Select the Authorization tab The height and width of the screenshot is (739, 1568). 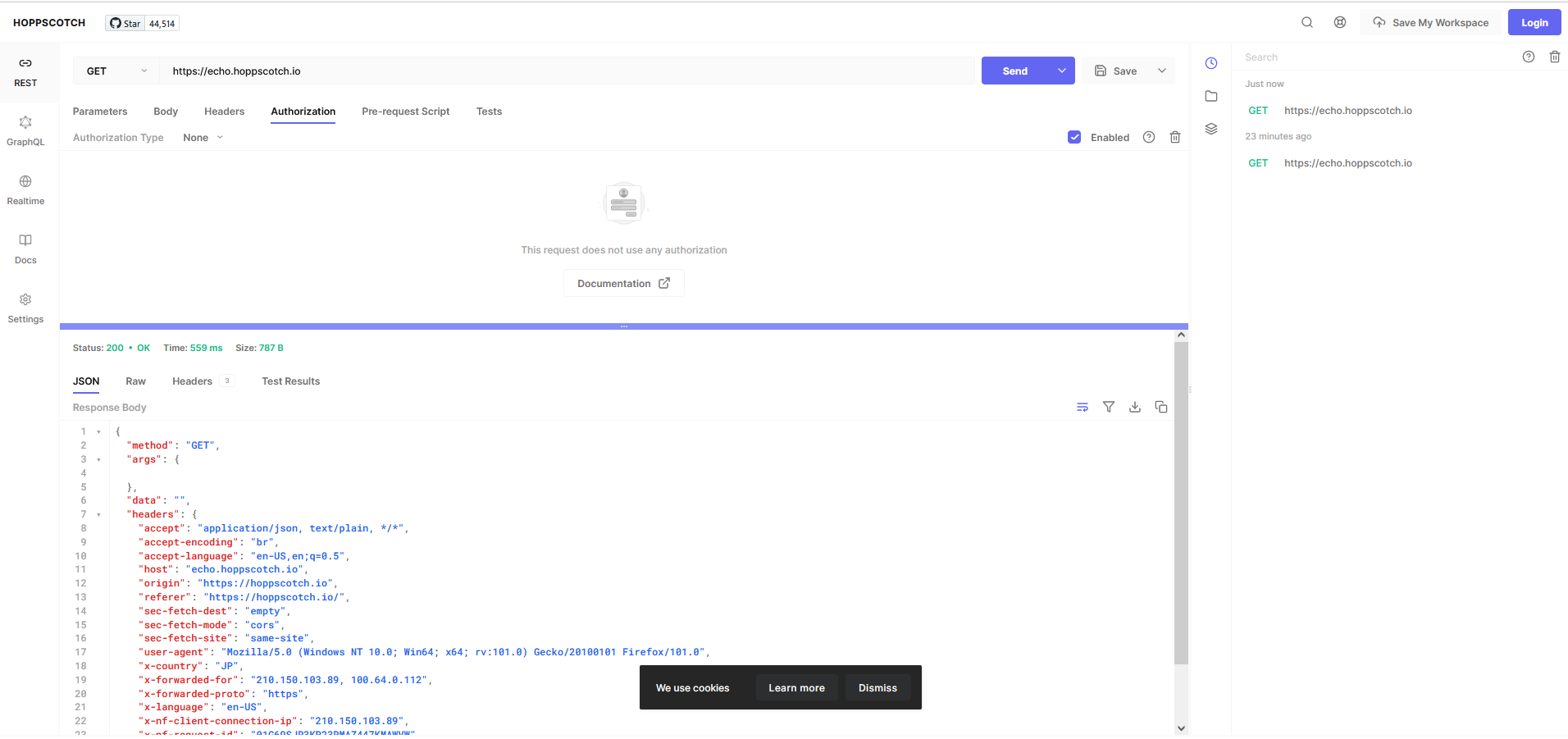[x=303, y=112]
